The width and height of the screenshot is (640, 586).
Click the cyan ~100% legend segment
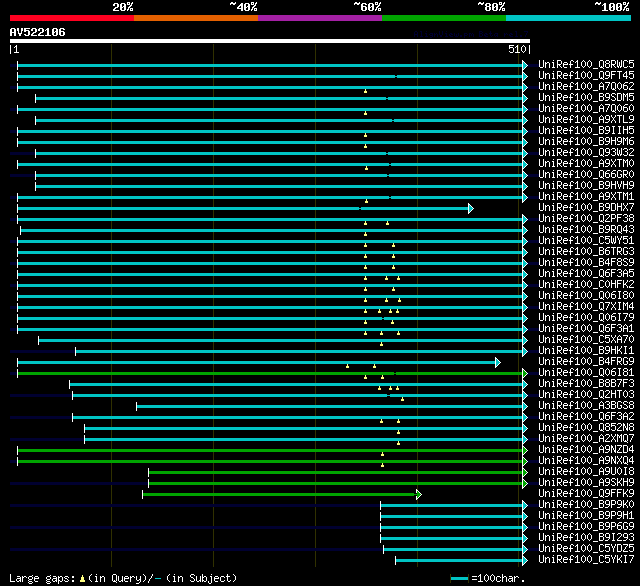(568, 18)
